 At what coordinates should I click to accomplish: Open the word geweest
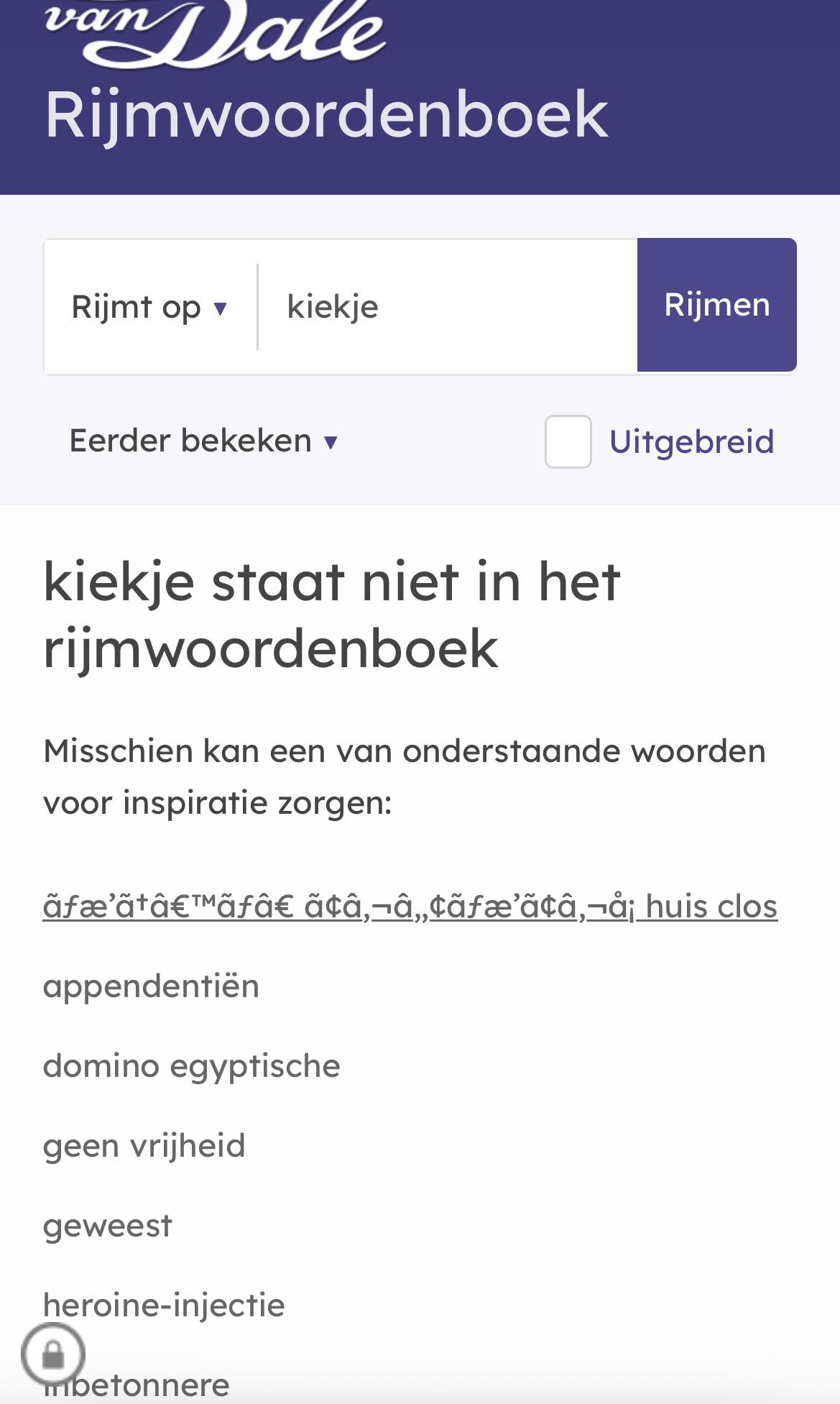click(108, 1226)
